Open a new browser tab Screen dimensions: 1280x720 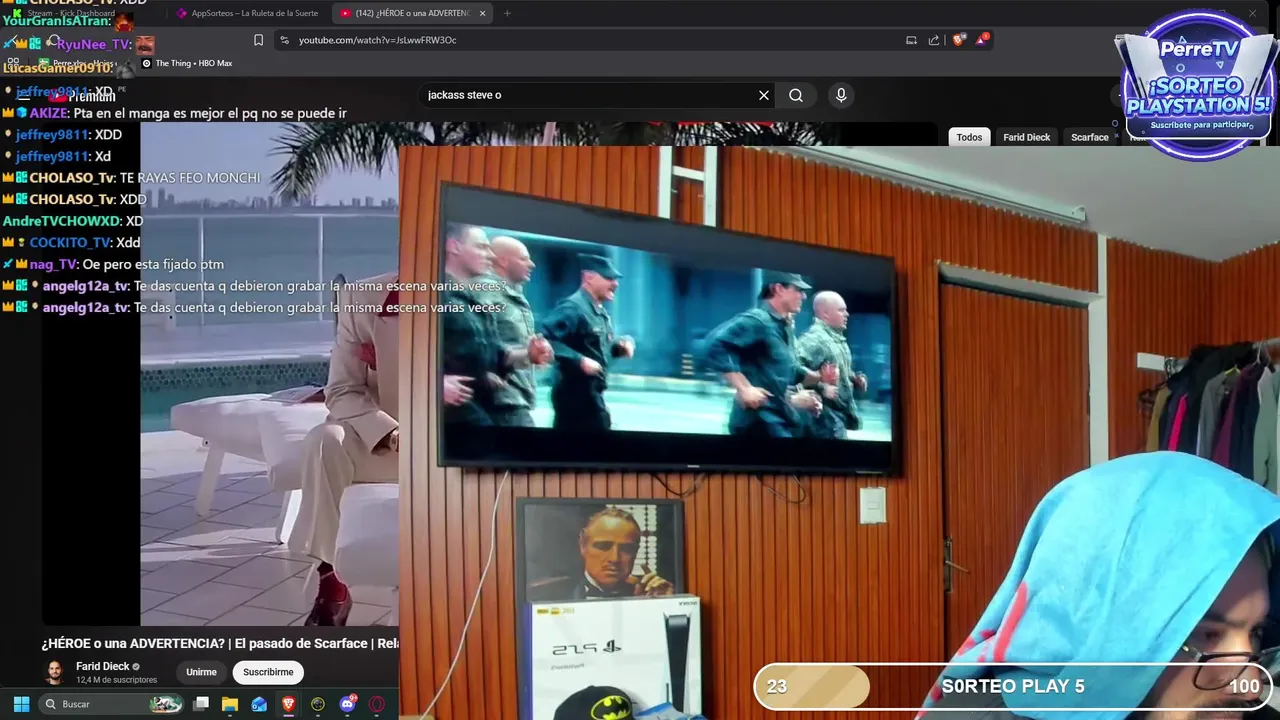click(507, 13)
